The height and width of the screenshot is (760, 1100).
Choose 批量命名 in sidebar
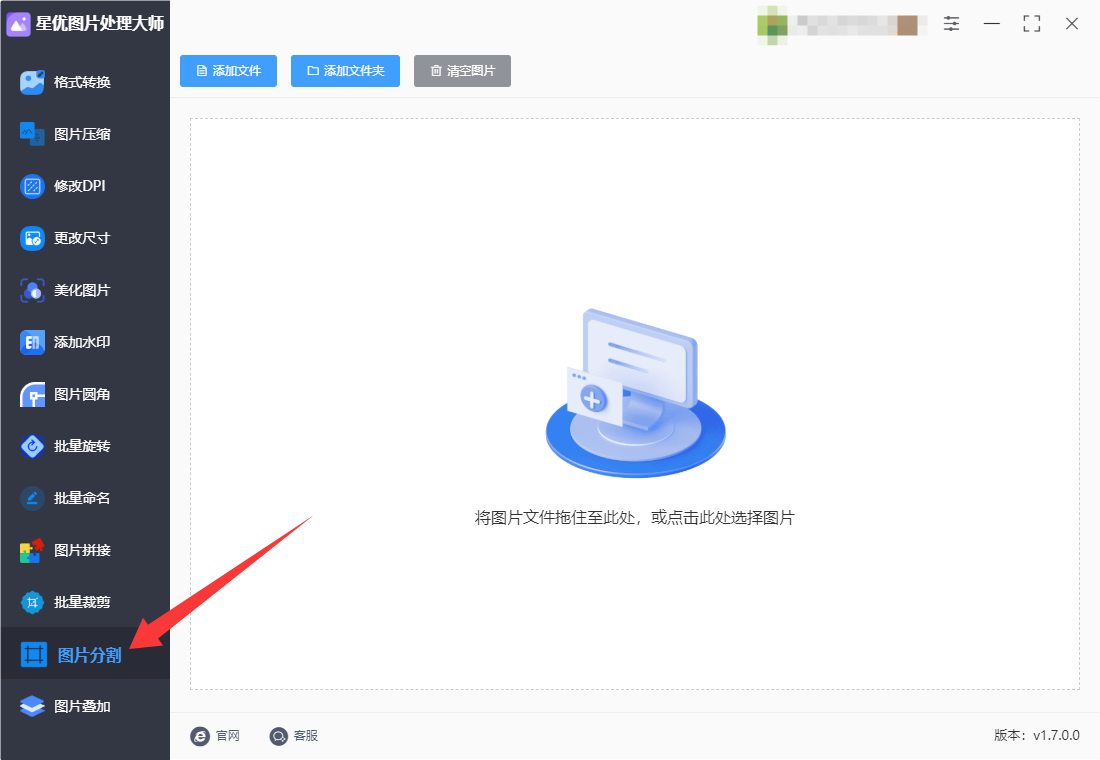[85, 498]
